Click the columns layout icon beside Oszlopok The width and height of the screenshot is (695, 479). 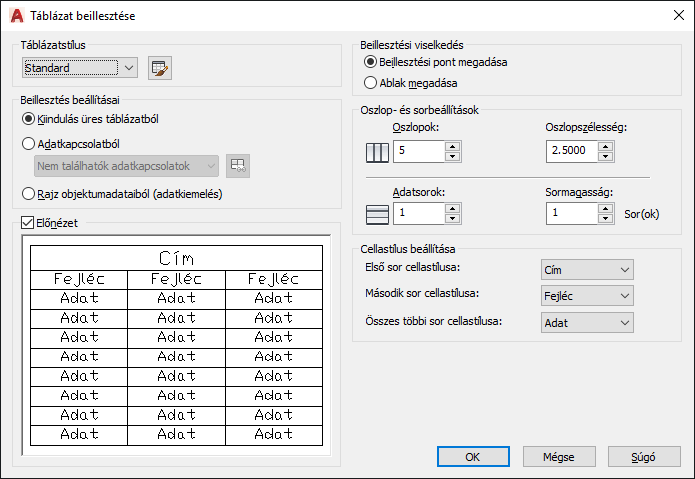point(378,153)
